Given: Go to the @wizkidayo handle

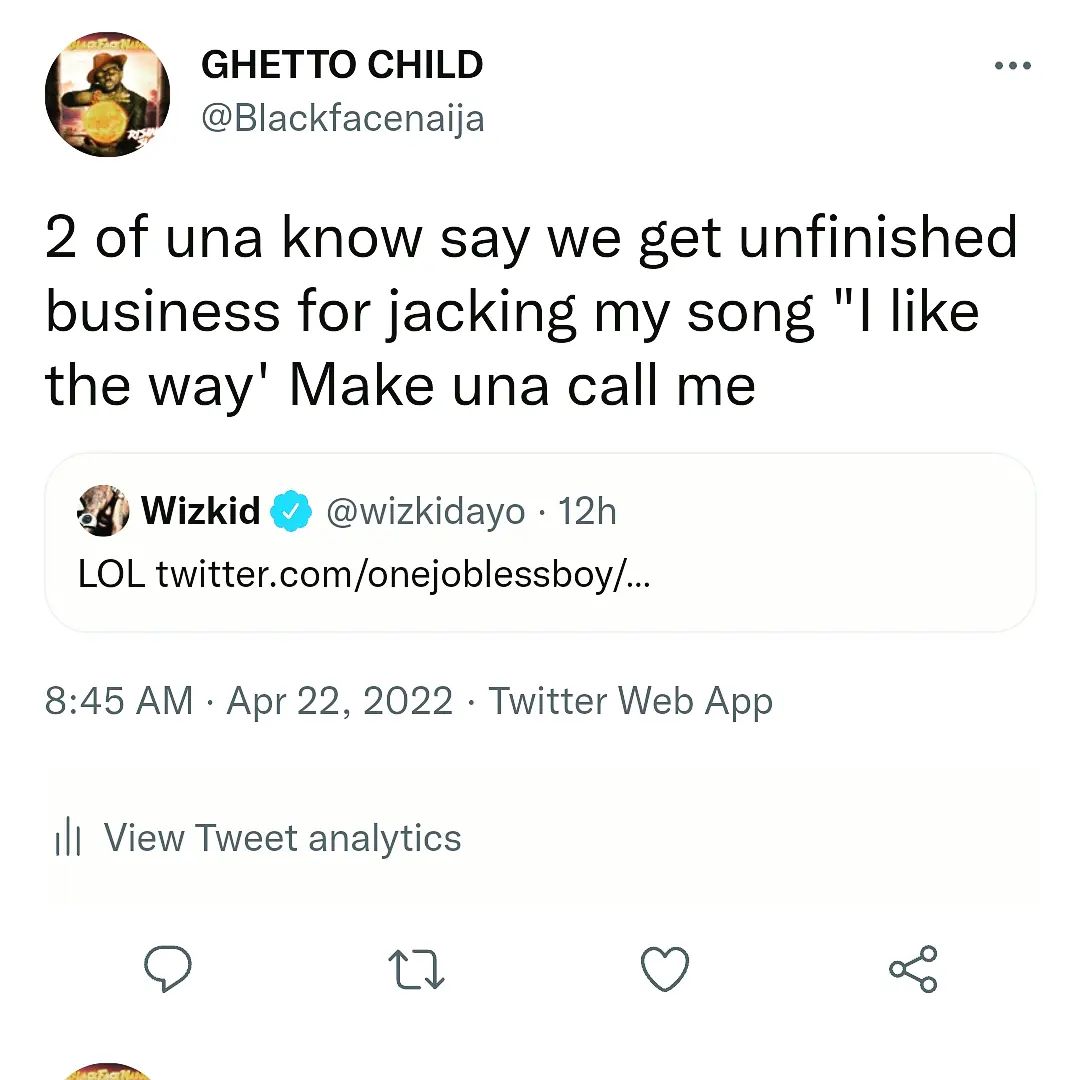Looking at the screenshot, I should (x=425, y=511).
